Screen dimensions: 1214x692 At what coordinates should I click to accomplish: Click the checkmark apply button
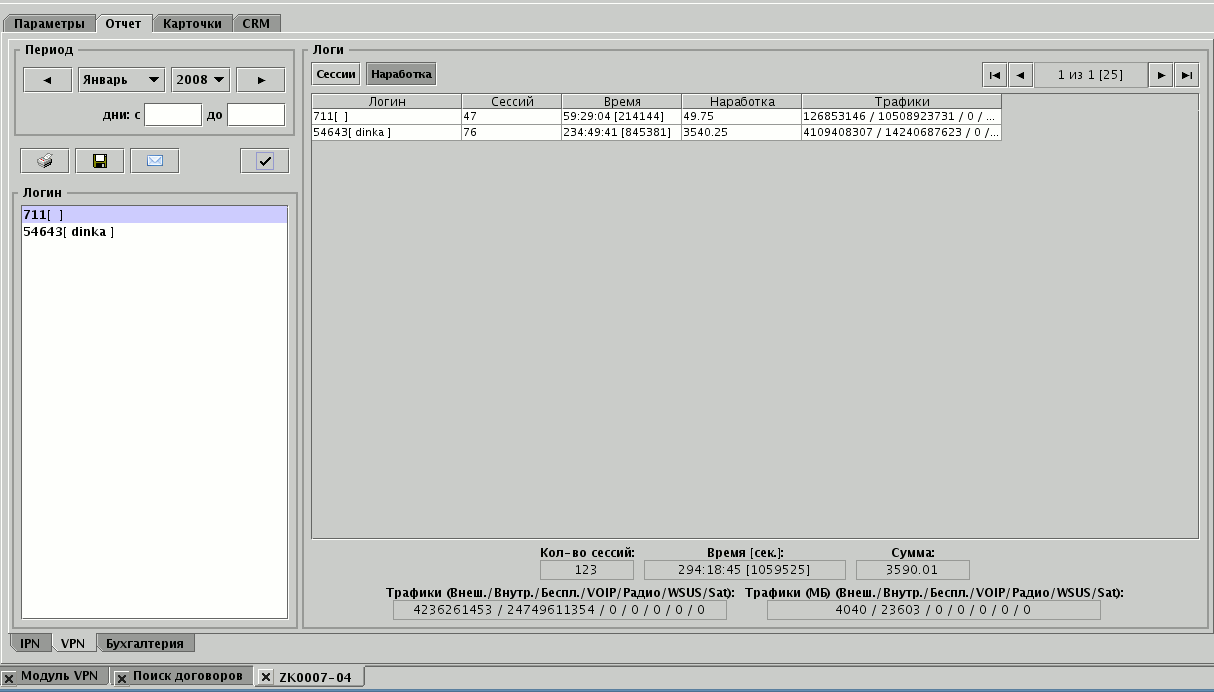click(x=264, y=161)
